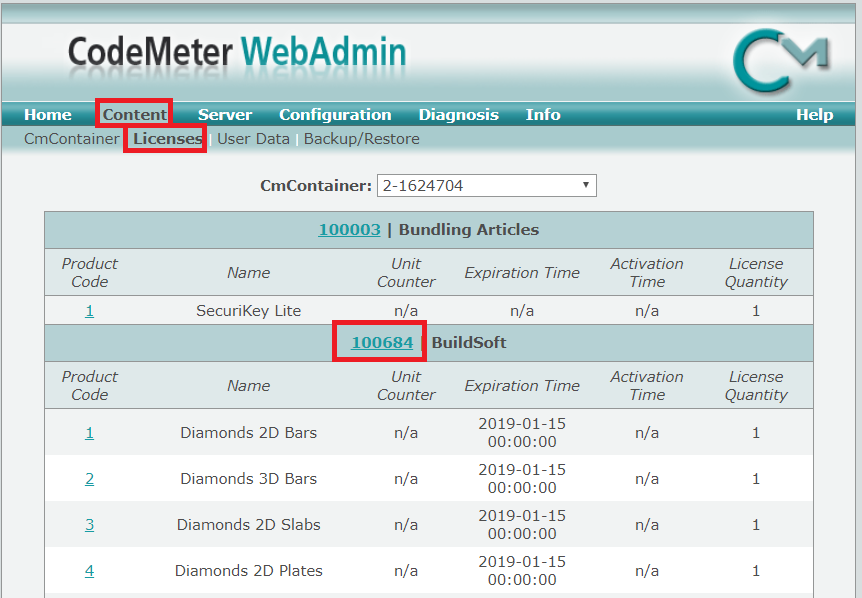Click product code 3 for Diamonds 2D Slabs
Image resolution: width=862 pixels, height=598 pixels.
pyautogui.click(x=89, y=524)
